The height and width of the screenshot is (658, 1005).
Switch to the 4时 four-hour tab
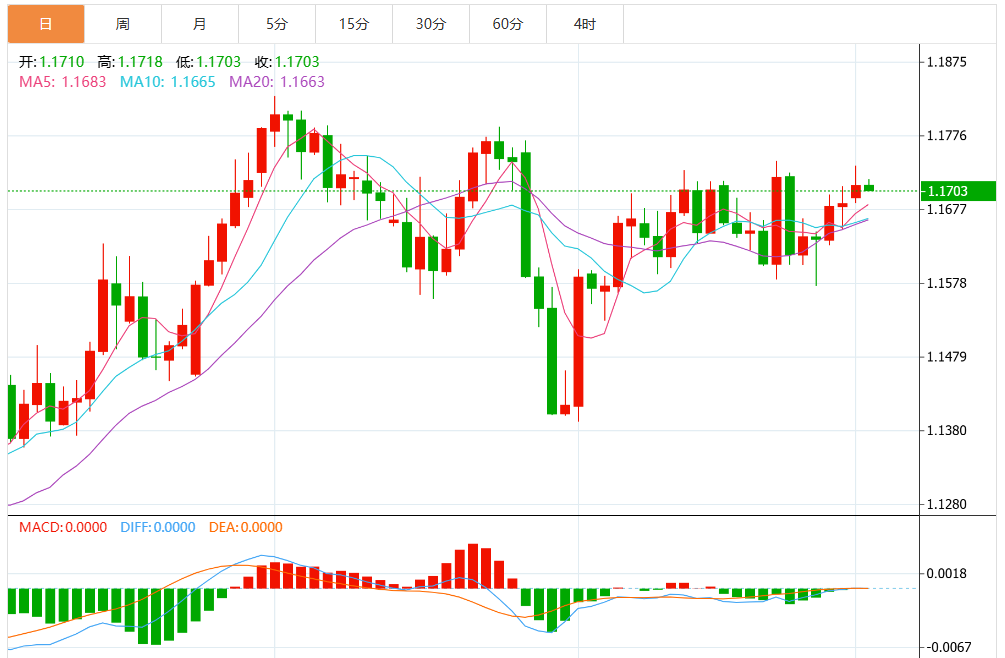pyautogui.click(x=585, y=24)
